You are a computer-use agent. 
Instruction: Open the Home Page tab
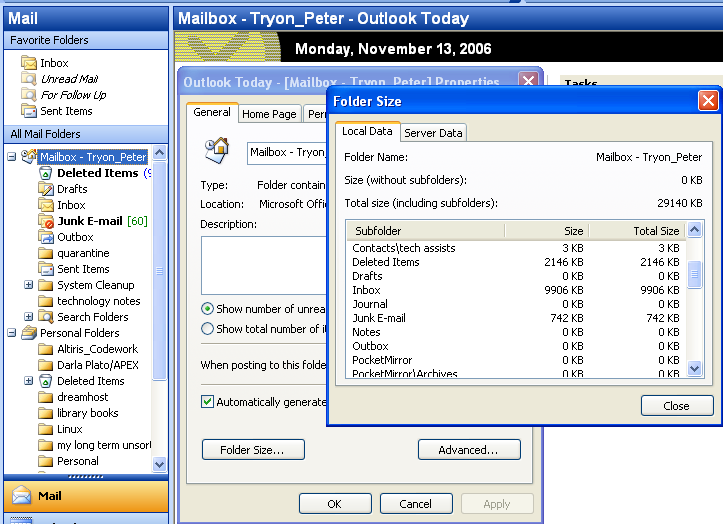click(x=269, y=114)
